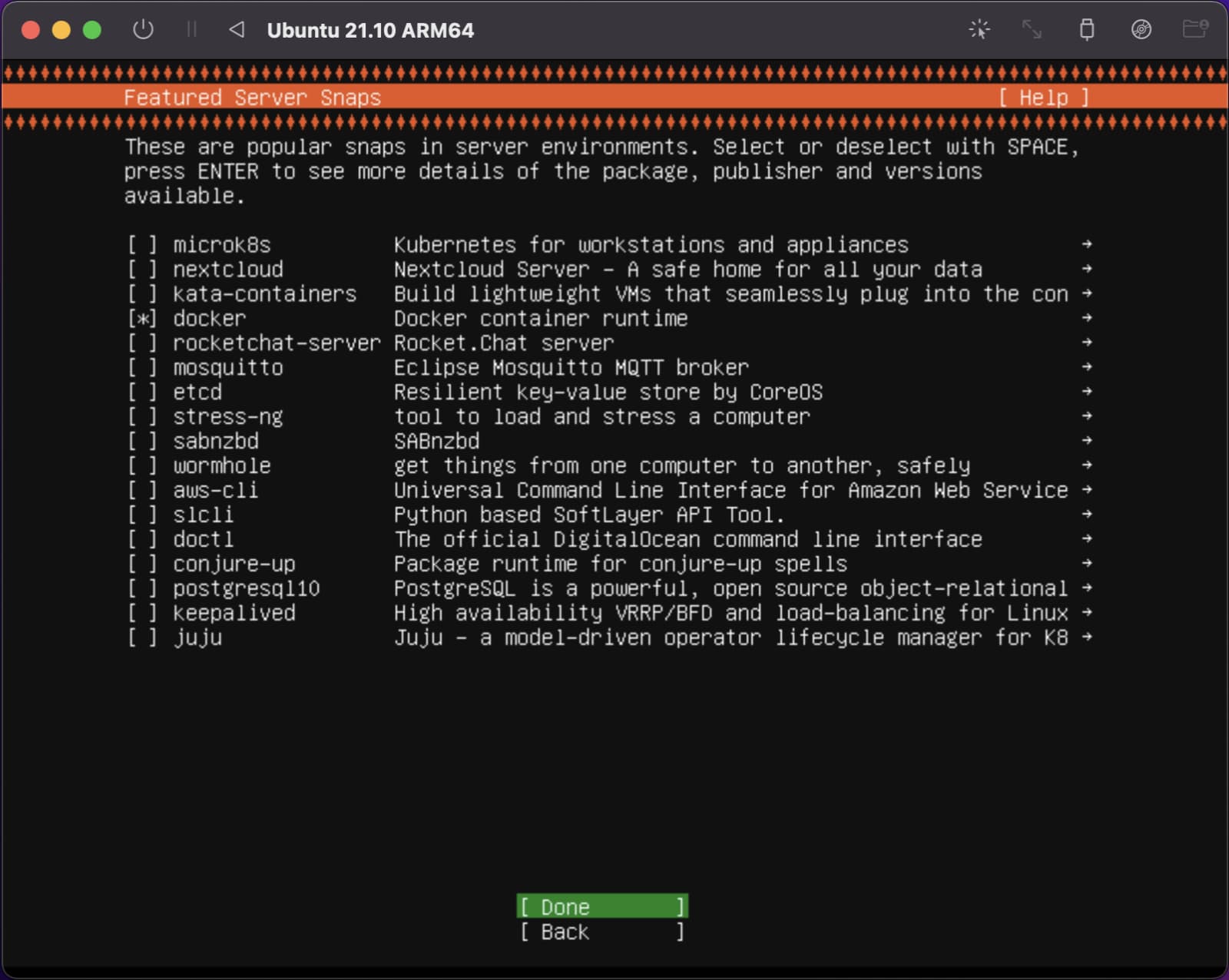Screen dimensions: 1229x980
Task: Toggle mouse cursor capture icon
Action: click(x=979, y=30)
